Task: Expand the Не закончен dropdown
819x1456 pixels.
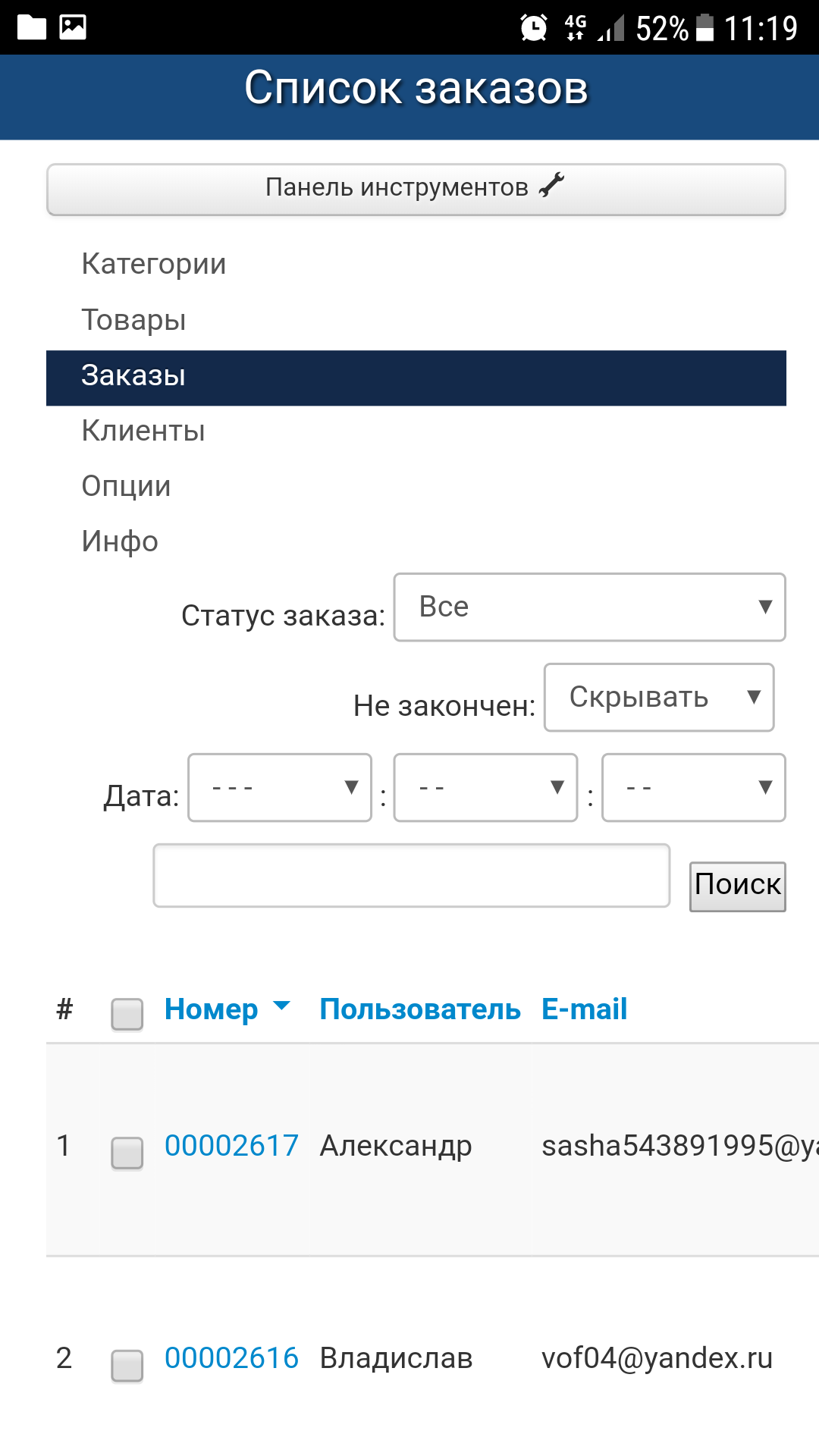Action: click(658, 698)
